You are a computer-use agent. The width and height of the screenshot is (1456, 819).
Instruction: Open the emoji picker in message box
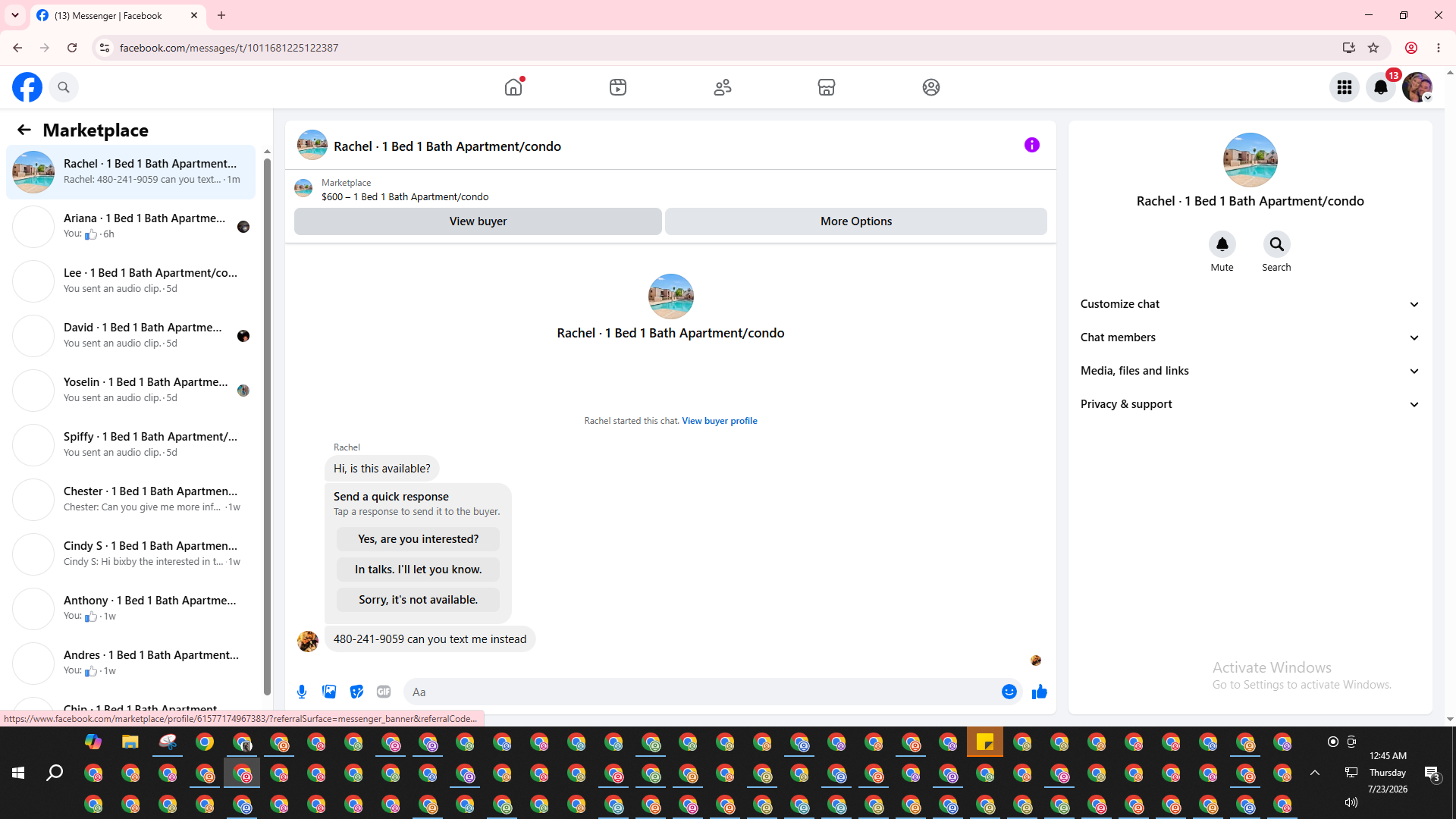pos(1009,692)
